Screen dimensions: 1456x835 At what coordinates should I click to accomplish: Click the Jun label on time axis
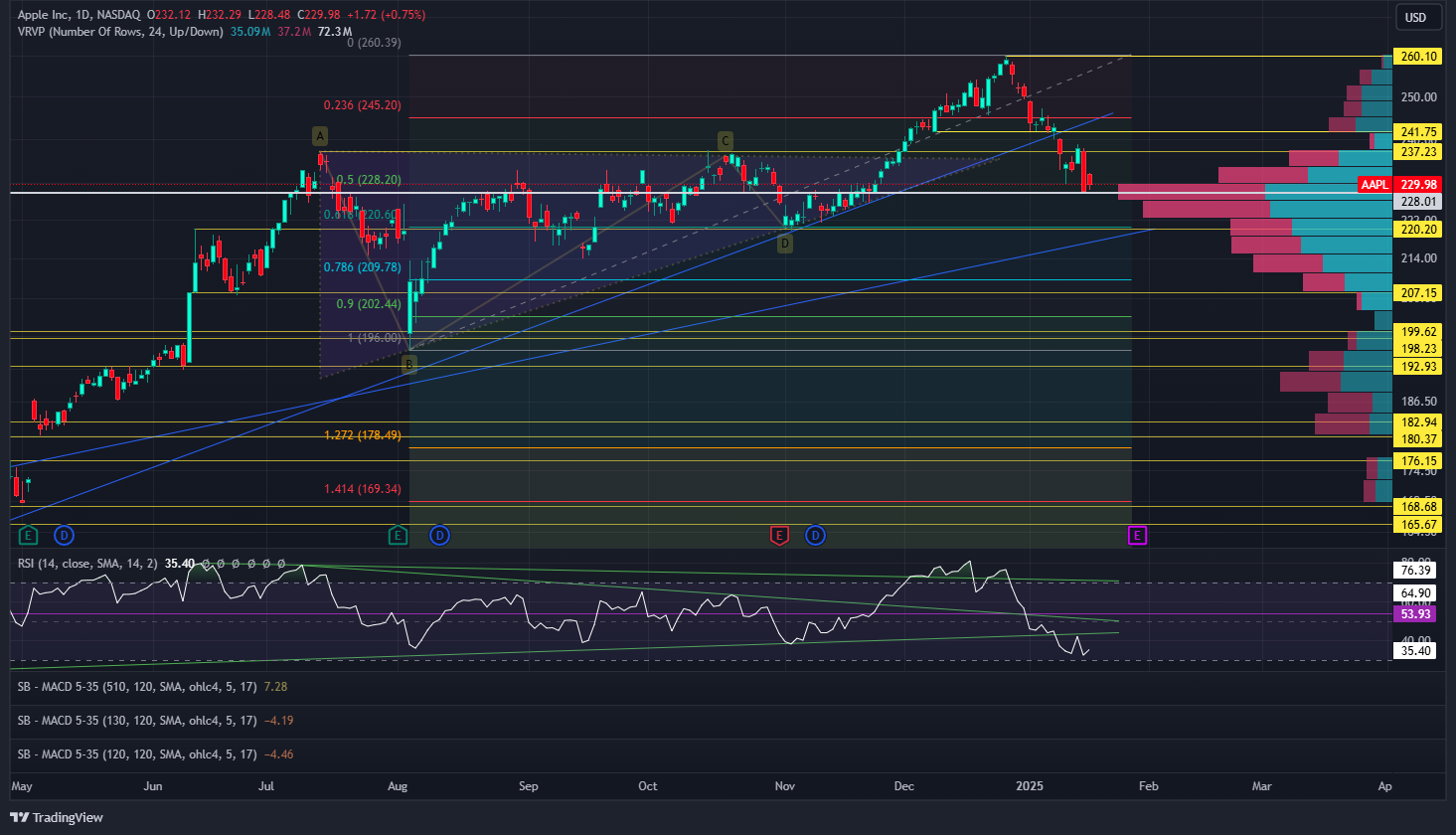pos(153,786)
